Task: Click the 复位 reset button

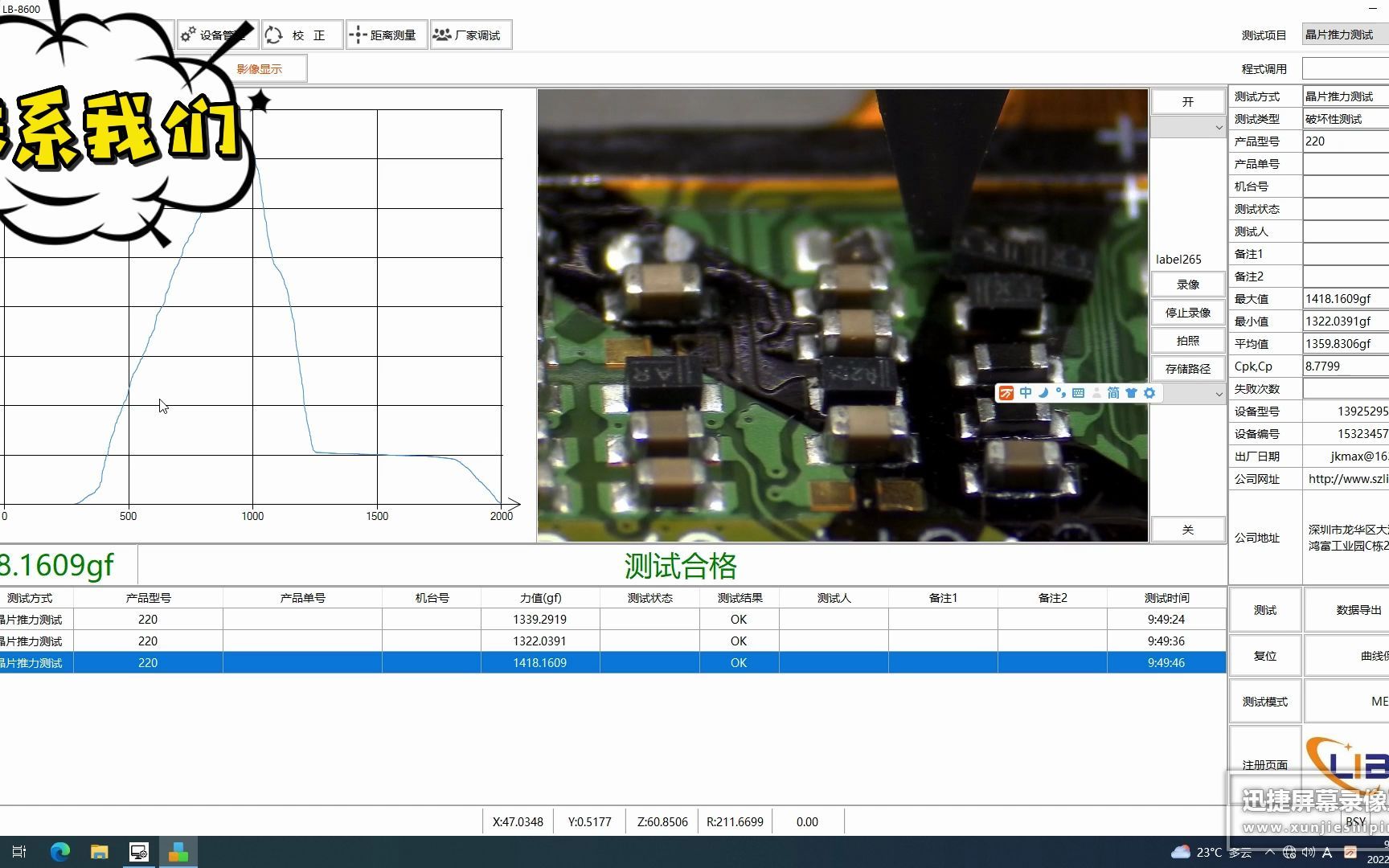Action: click(x=1265, y=656)
